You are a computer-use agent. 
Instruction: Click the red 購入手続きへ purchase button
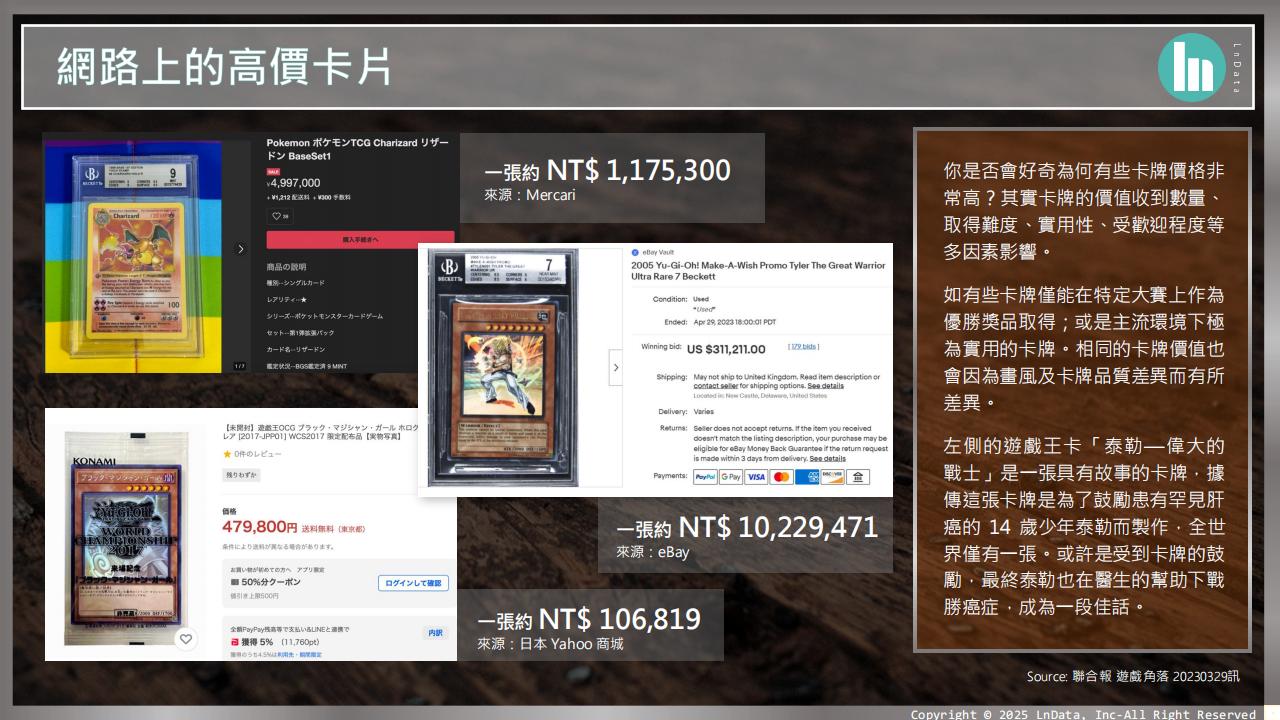(360, 240)
